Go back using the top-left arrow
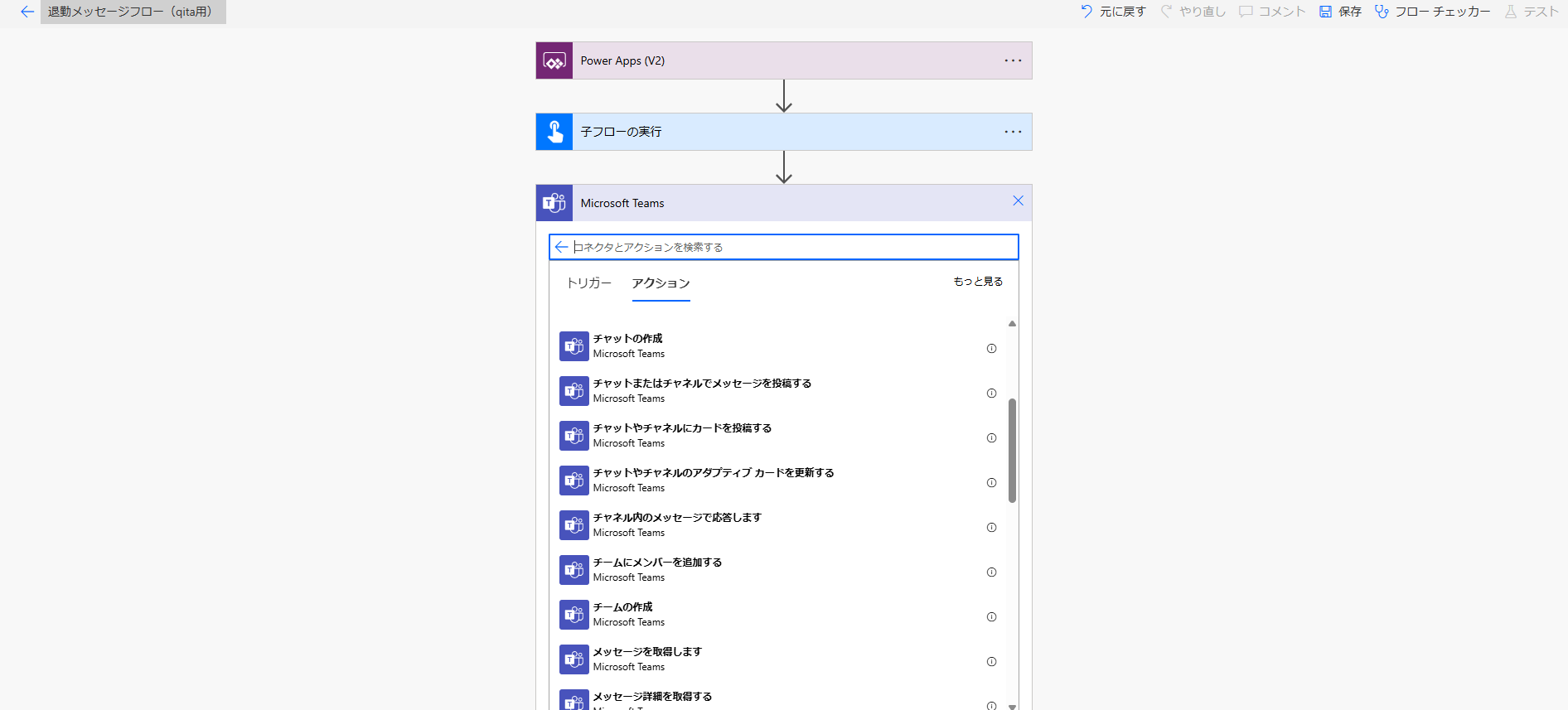Viewport: 1568px width, 710px height. (27, 12)
